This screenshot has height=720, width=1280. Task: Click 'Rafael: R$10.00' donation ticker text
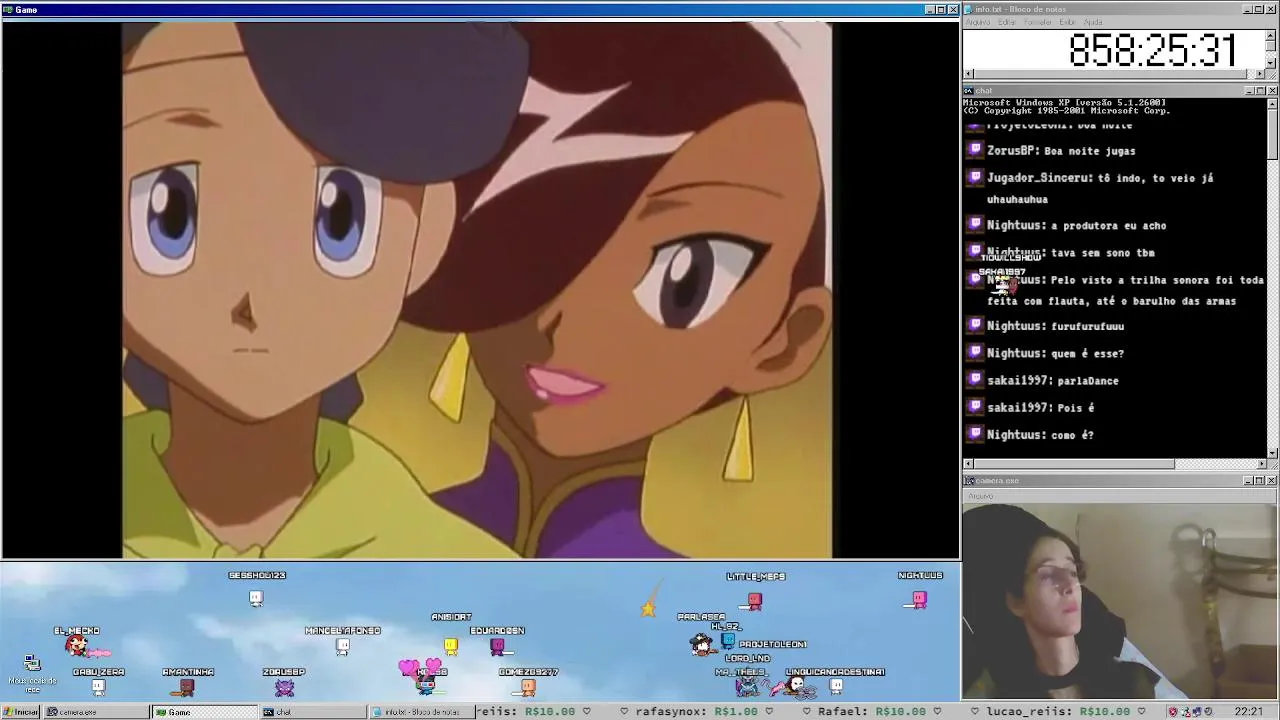click(872, 712)
